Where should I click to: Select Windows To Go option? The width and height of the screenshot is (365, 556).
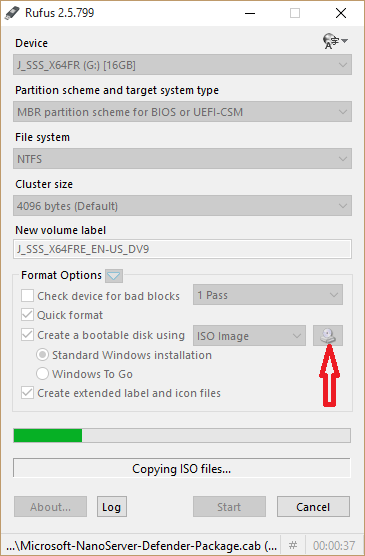[42, 374]
